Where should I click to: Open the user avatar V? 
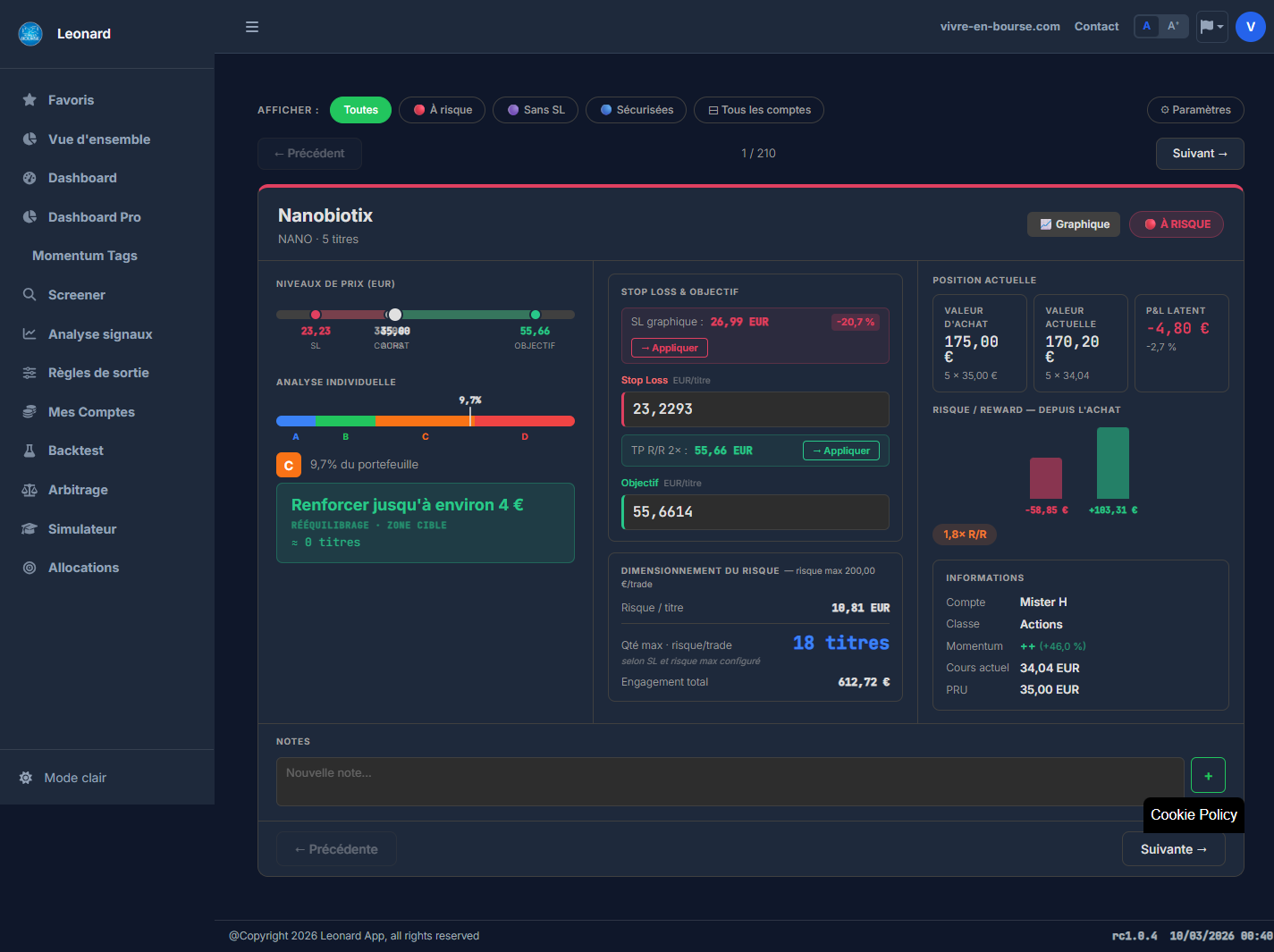1251,27
